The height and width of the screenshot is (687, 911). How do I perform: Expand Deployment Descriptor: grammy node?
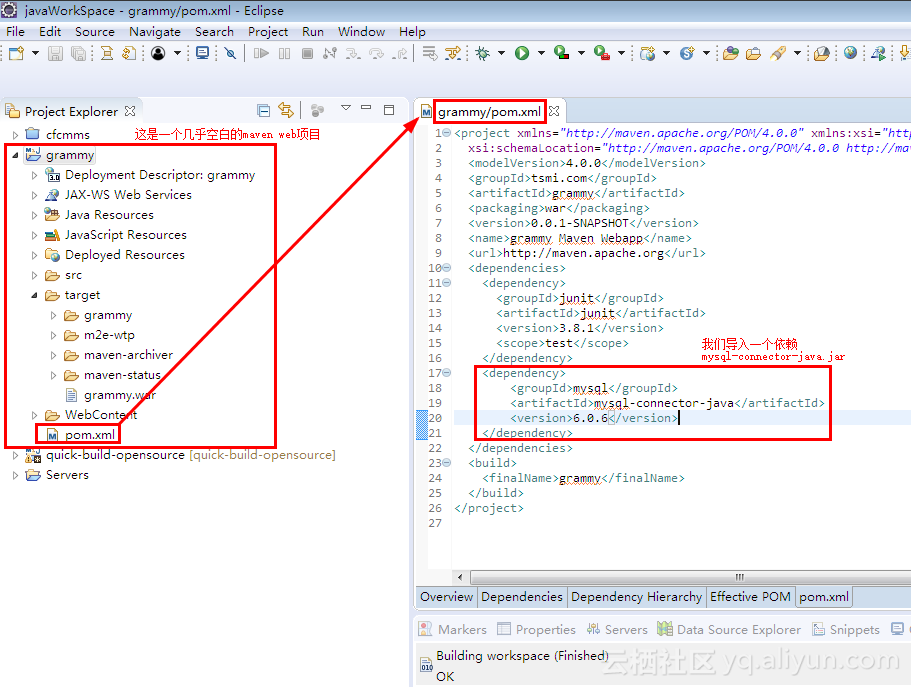point(34,175)
